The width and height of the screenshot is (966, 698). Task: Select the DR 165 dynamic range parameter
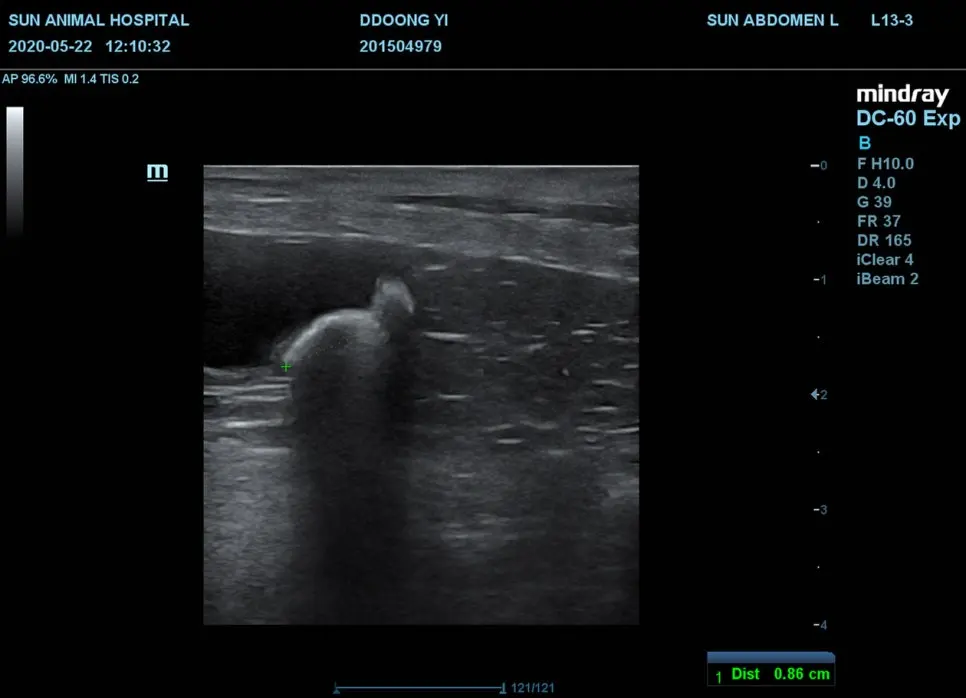[x=884, y=240]
